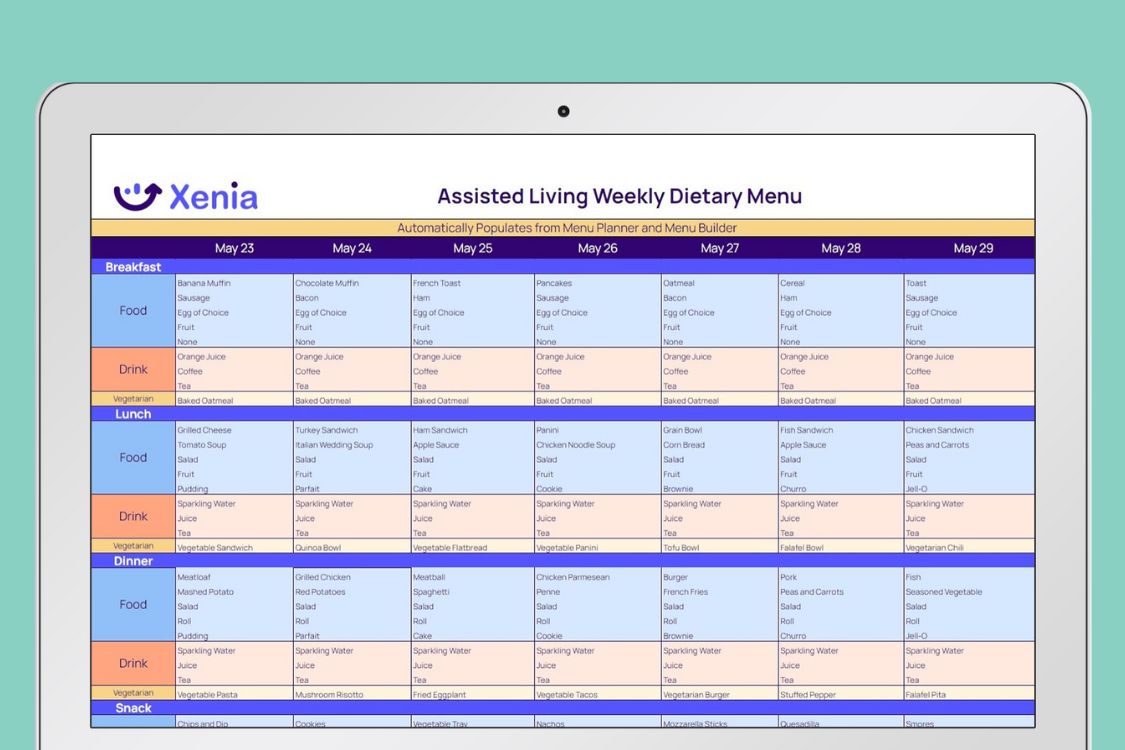Image resolution: width=1125 pixels, height=750 pixels.
Task: Click the Falafel Pita cell
Action: [928, 694]
